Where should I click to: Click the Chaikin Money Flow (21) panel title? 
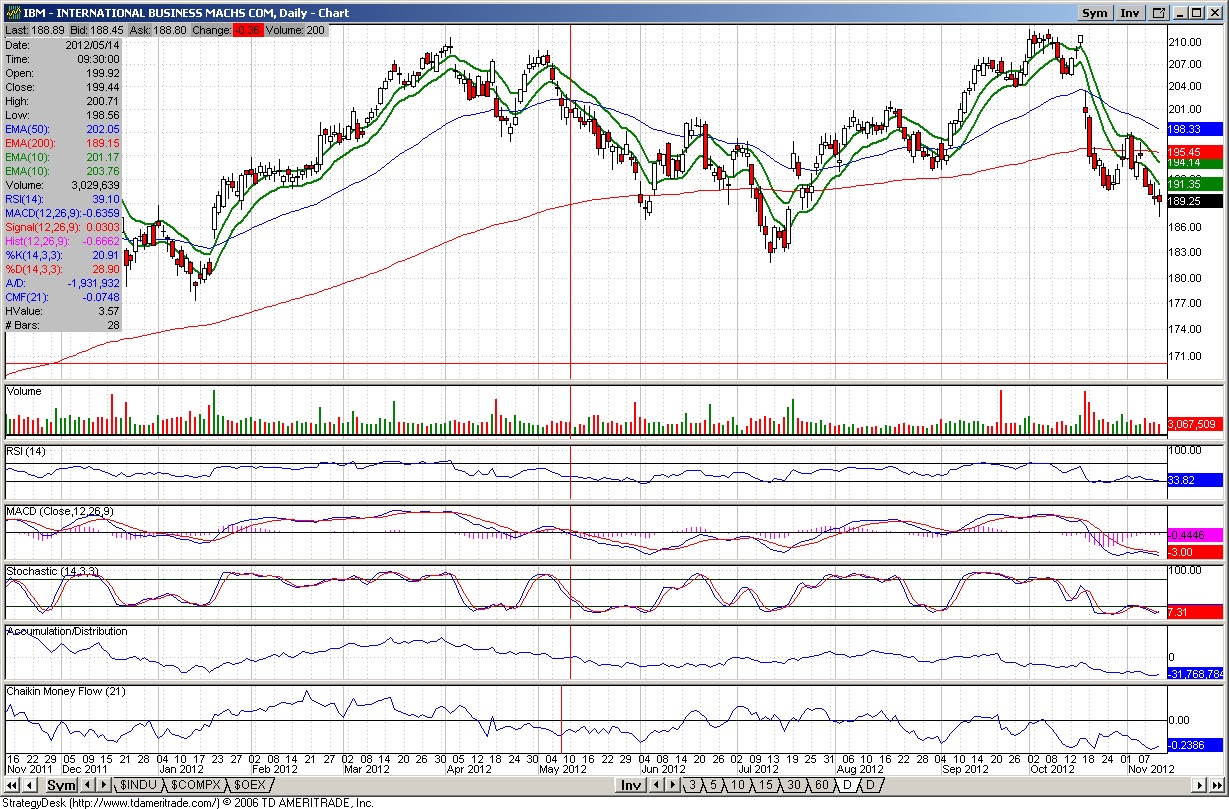point(64,692)
